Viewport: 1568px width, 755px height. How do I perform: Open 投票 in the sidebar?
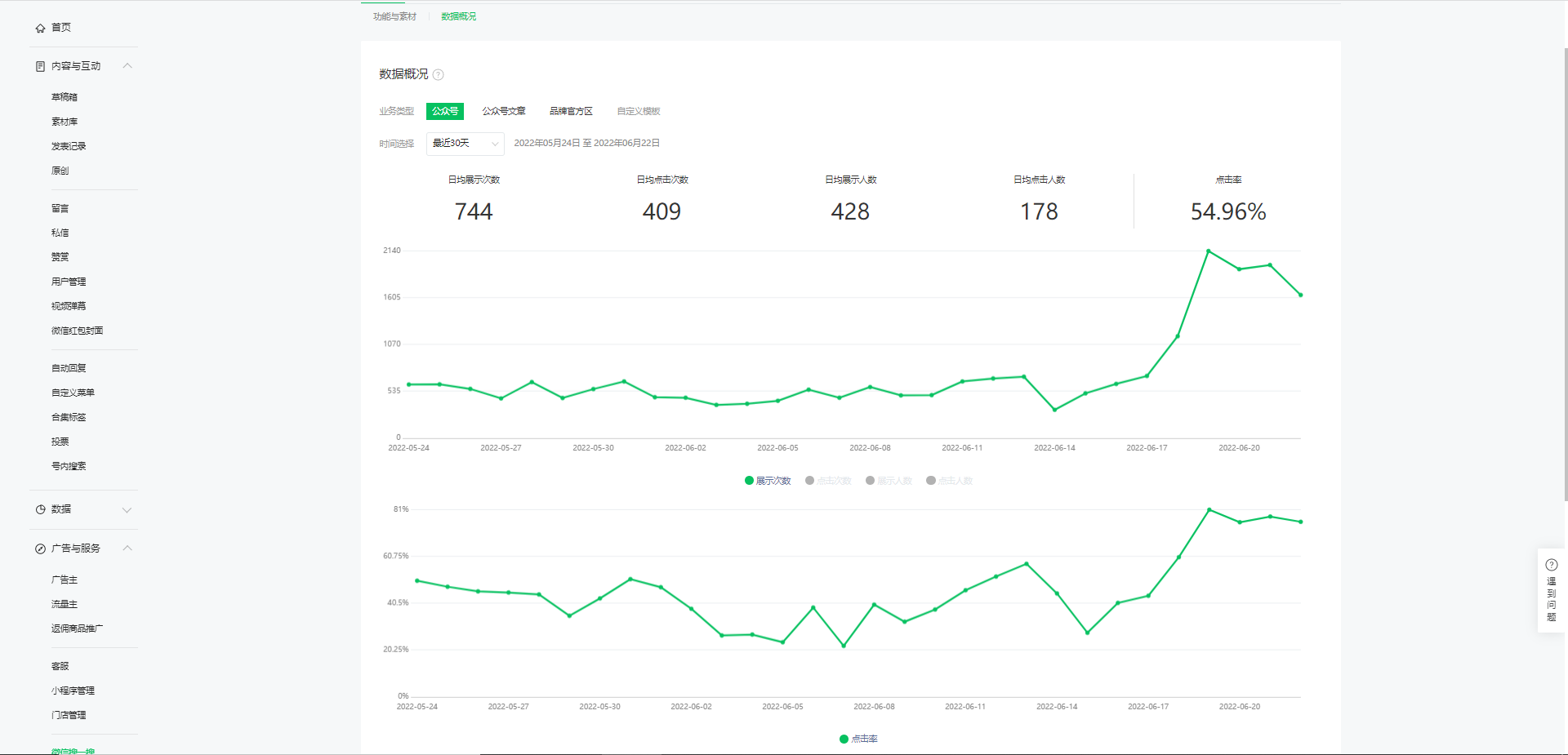click(x=60, y=442)
